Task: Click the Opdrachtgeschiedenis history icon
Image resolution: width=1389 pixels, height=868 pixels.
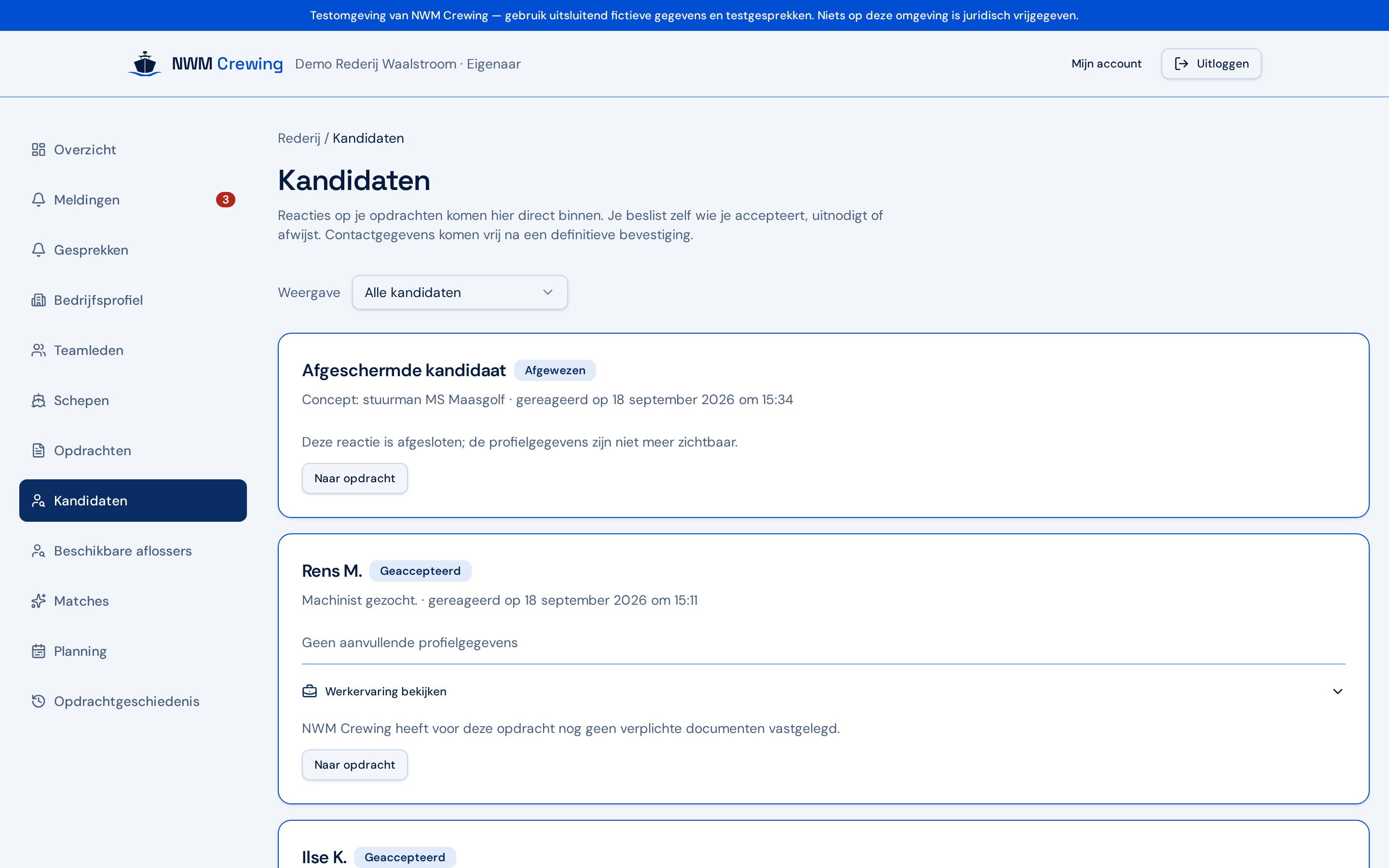Action: (39, 701)
